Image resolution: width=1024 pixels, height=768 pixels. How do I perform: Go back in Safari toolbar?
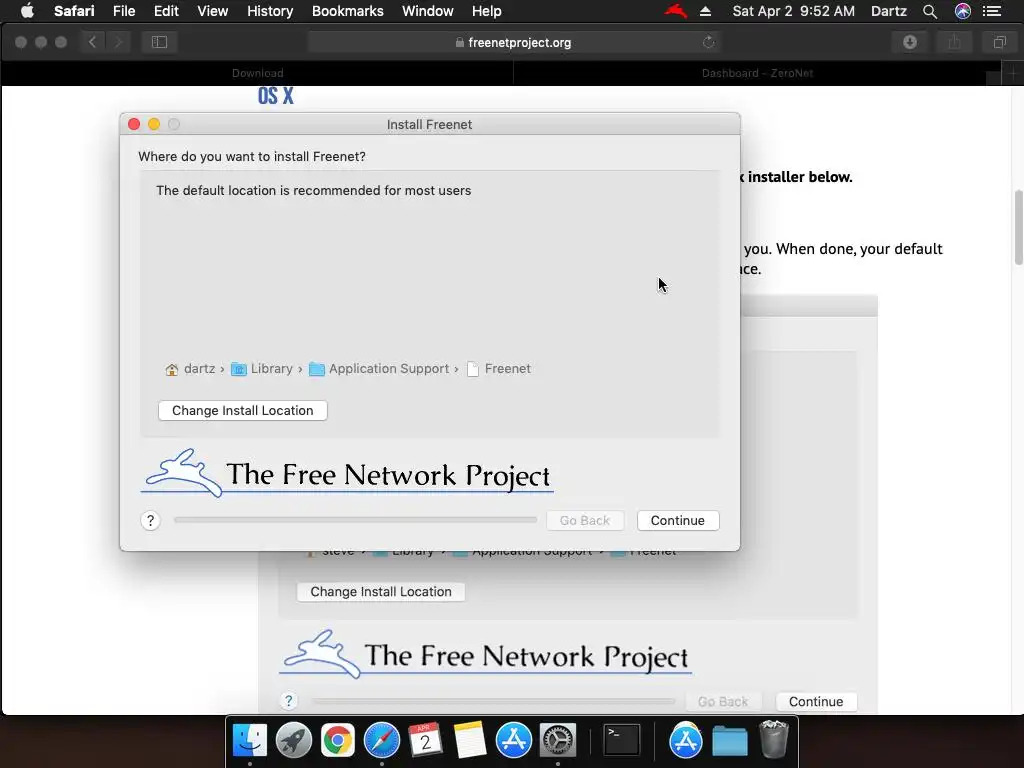tap(92, 42)
